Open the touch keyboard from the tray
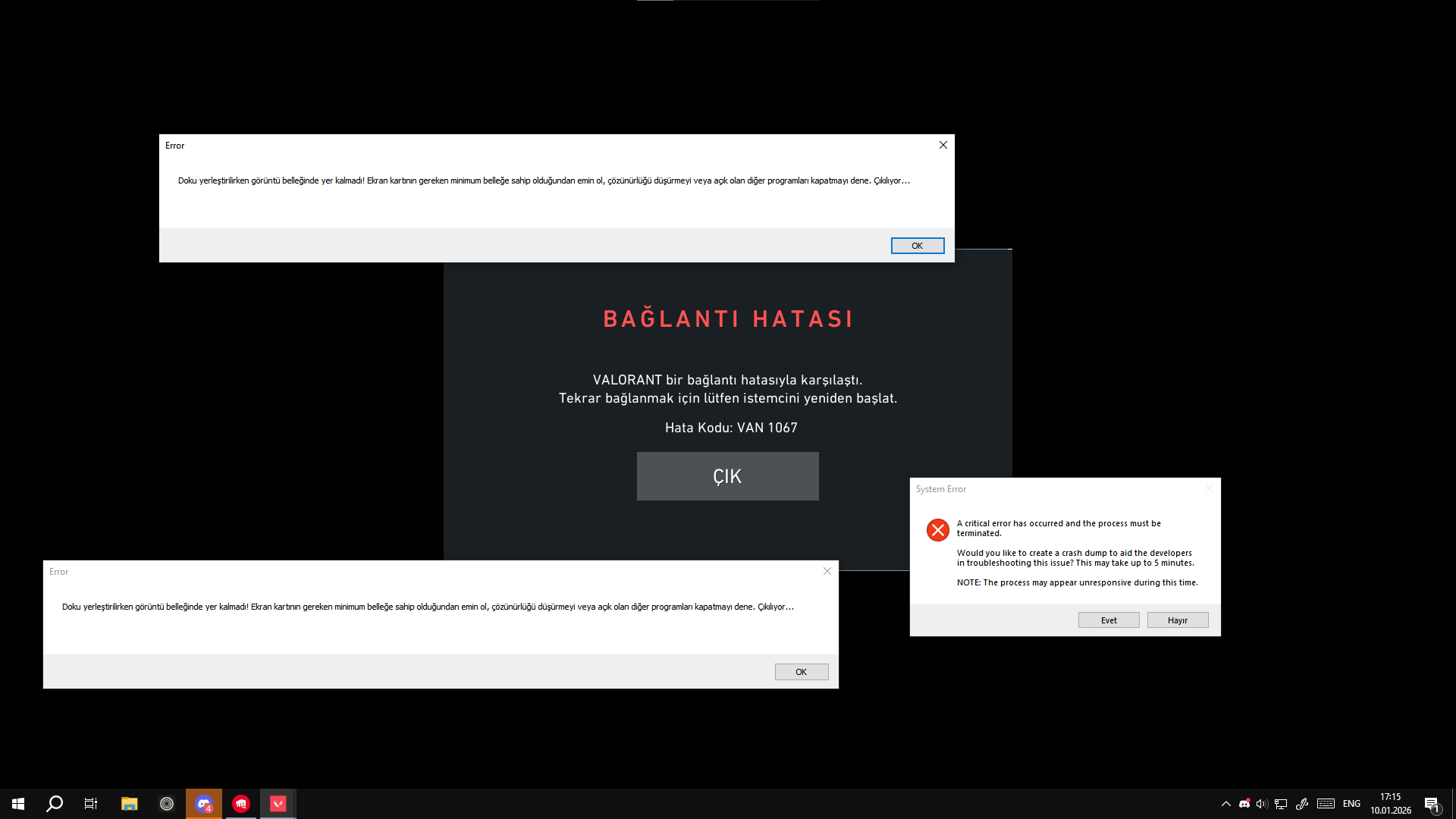The width and height of the screenshot is (1456, 819). pyautogui.click(x=1326, y=804)
